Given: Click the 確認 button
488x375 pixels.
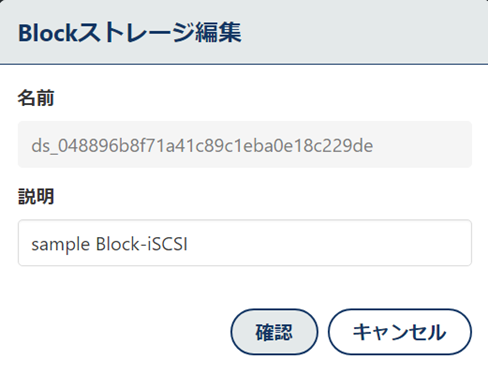Looking at the screenshot, I should 274,332.
